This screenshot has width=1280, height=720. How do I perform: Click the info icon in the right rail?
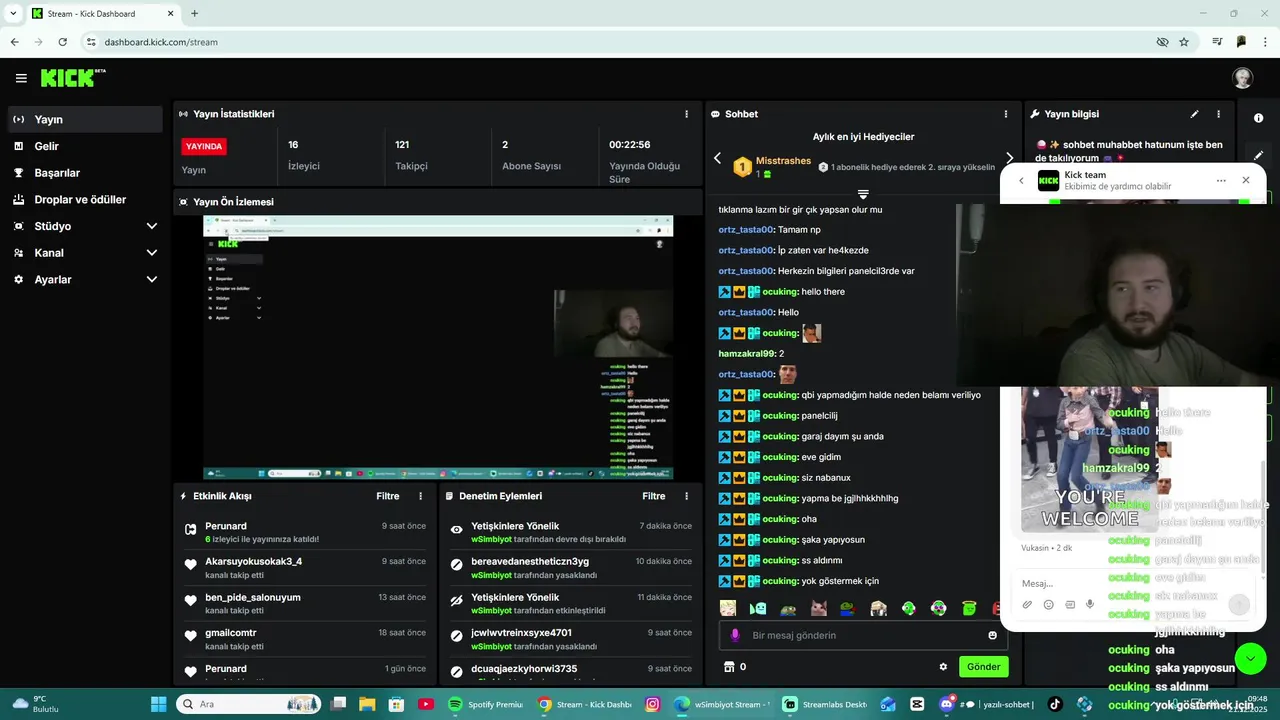pos(1258,118)
